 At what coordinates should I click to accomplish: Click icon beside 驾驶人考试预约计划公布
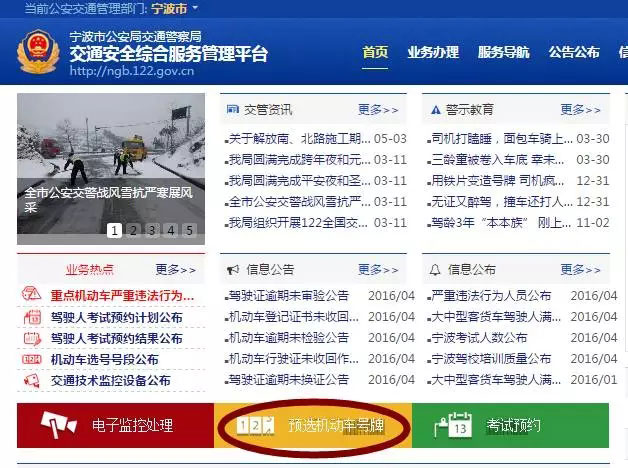[32, 317]
